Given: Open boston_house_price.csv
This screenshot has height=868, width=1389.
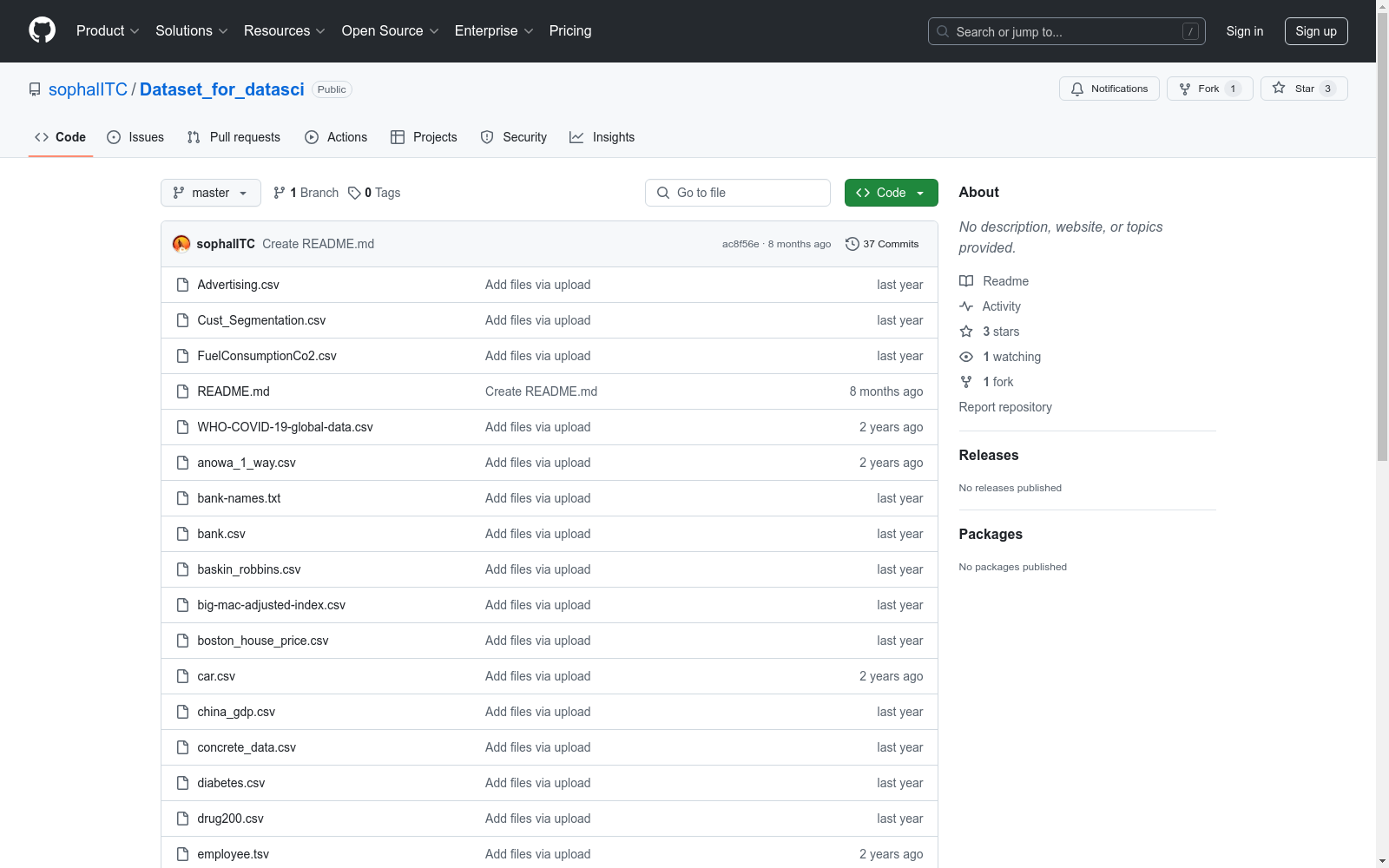Looking at the screenshot, I should pos(263,641).
